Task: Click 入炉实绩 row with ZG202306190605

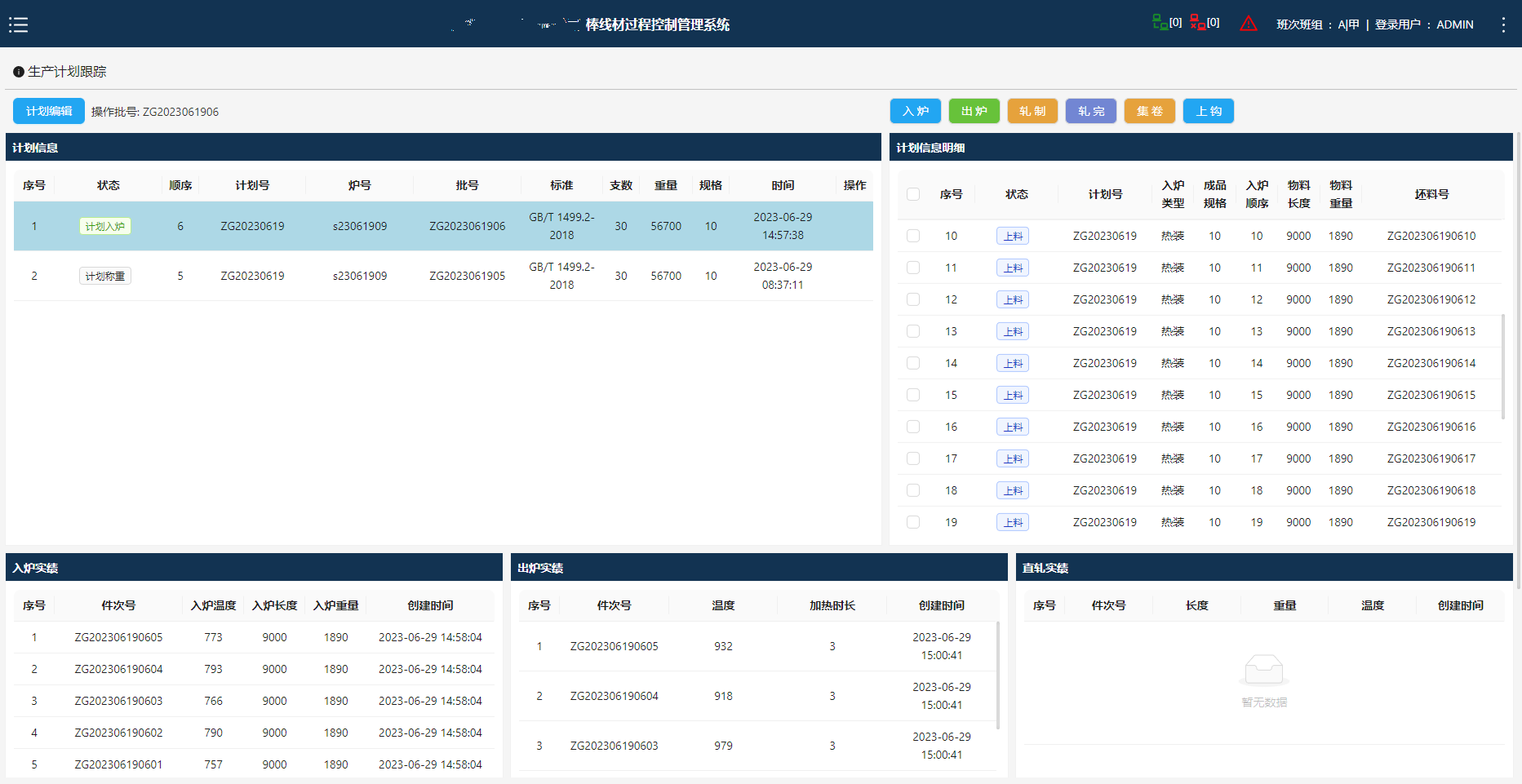Action: pos(254,637)
